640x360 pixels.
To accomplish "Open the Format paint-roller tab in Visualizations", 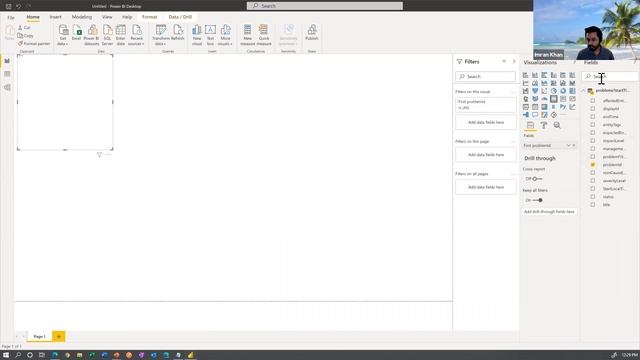I will 544,126.
